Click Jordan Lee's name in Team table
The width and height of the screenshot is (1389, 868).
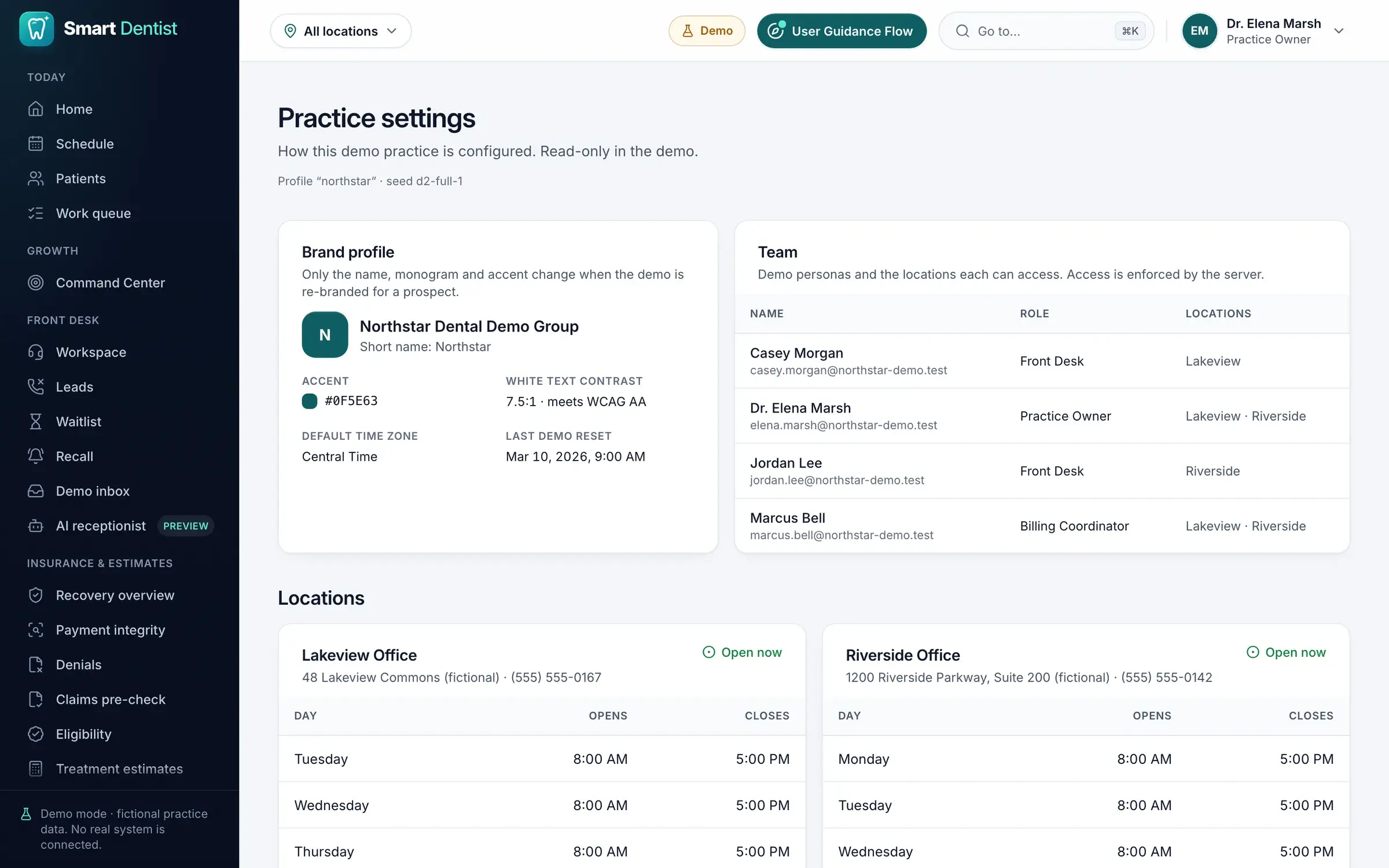[786, 463]
